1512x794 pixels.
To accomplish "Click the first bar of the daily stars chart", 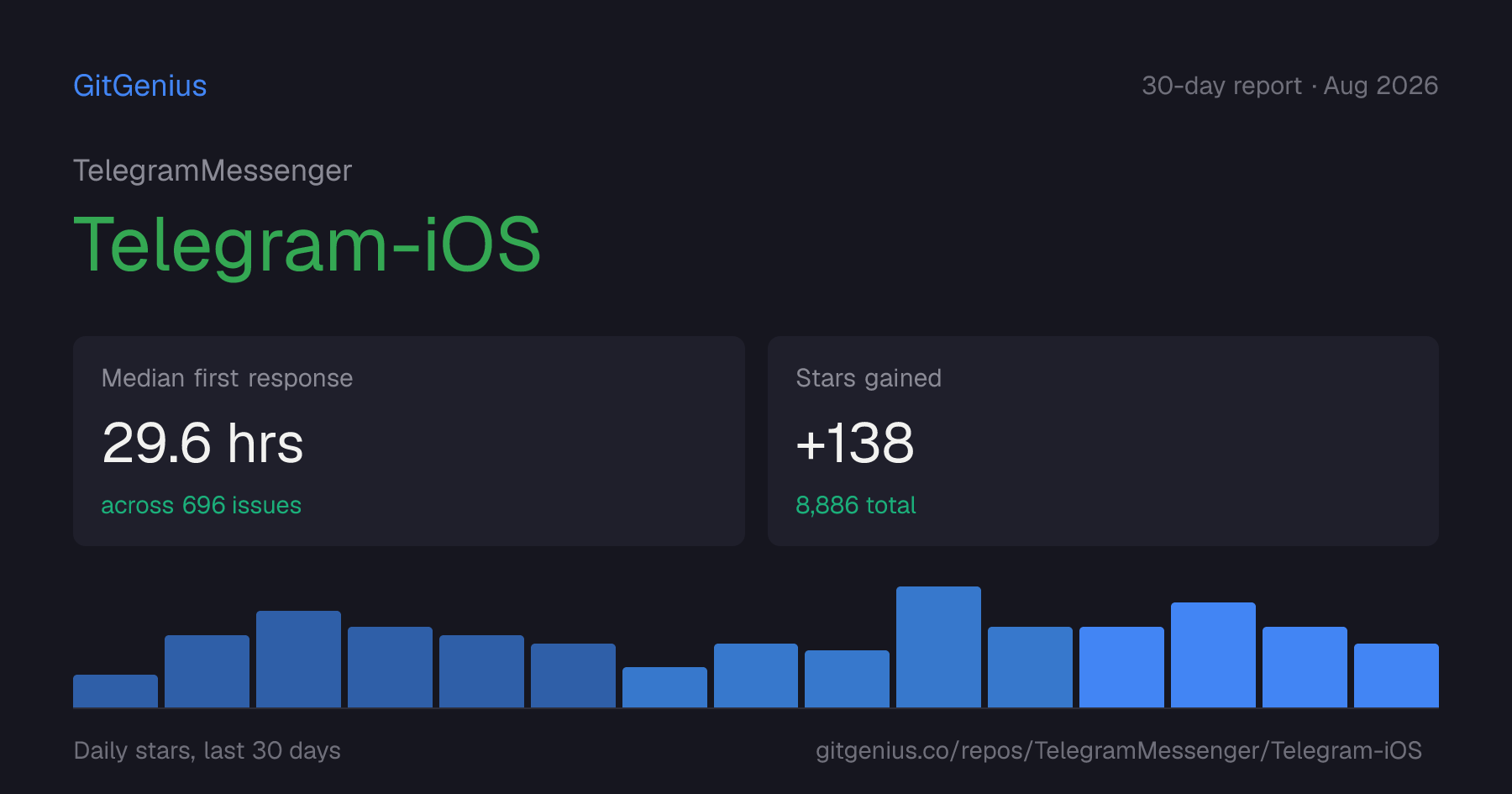I will (115, 691).
